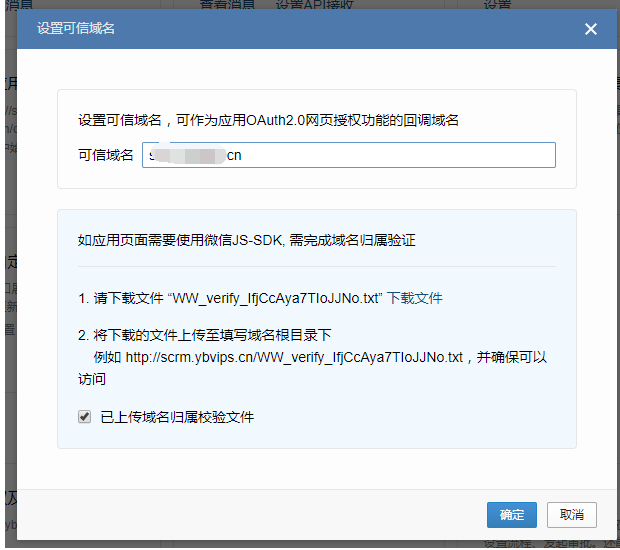Close the 设置可信域名 dialog with X
620x550 pixels.
point(590,29)
